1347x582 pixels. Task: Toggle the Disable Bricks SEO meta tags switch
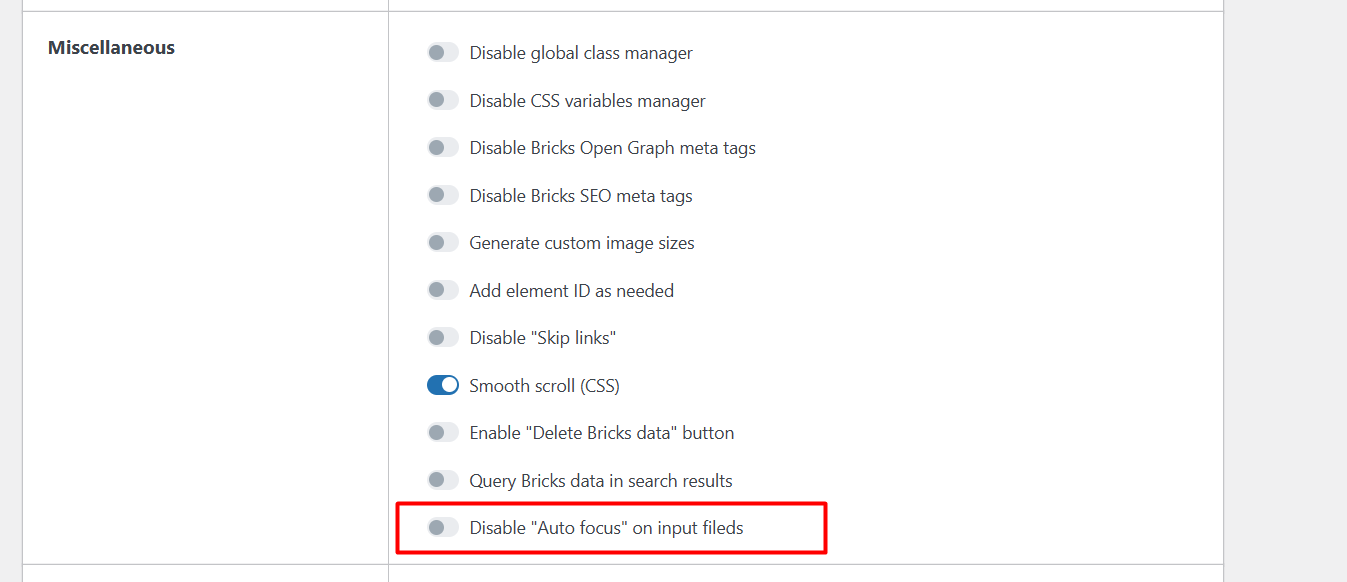pos(443,196)
